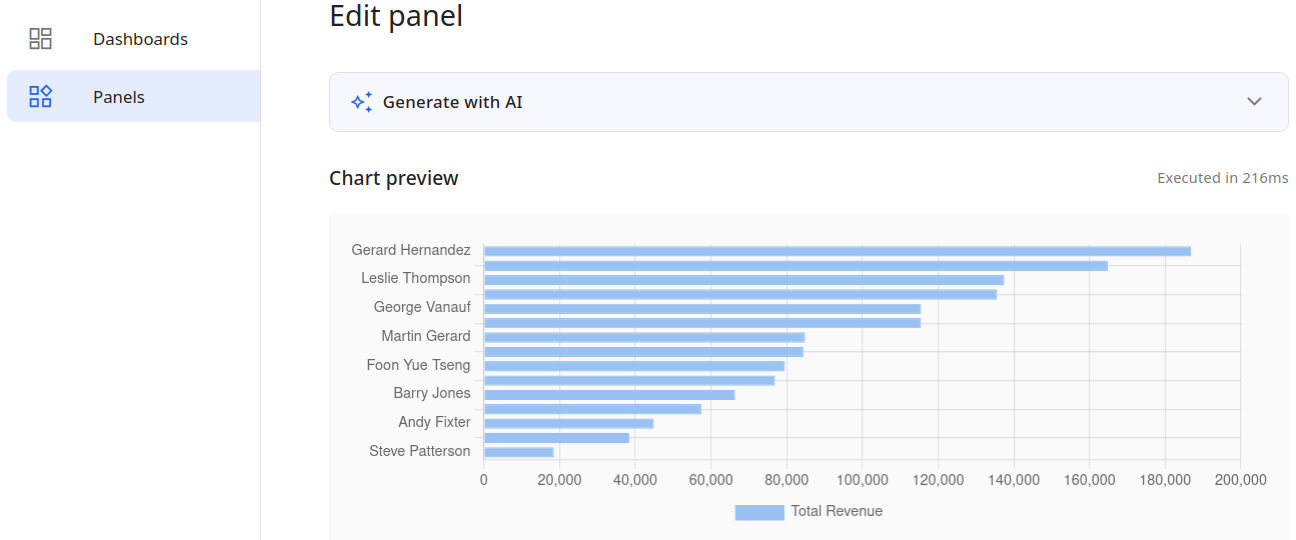This screenshot has height=540, width=1296.
Task: Click the Panels icon in sidebar
Action: pos(40,97)
